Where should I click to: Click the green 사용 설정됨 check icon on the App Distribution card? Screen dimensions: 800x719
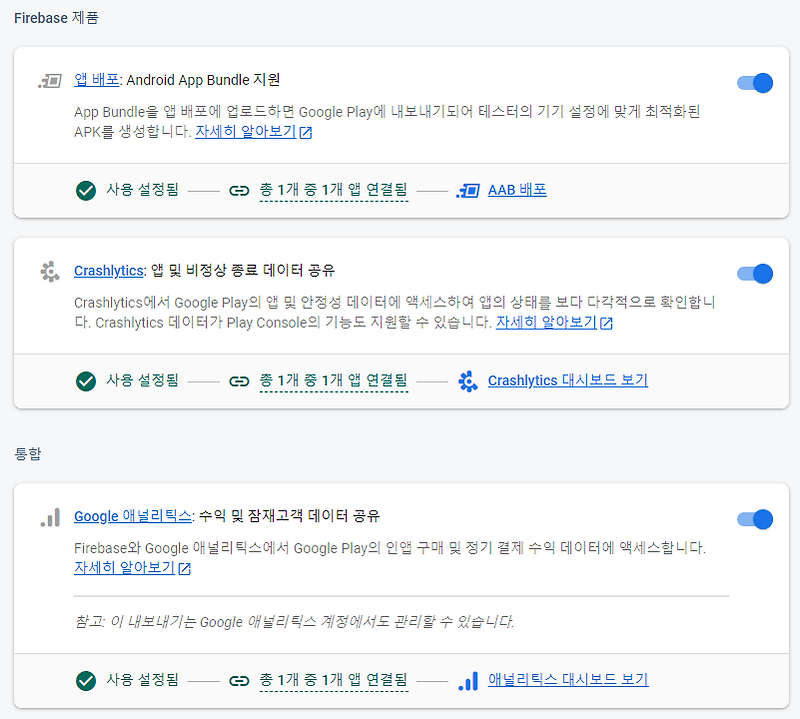[x=86, y=190]
